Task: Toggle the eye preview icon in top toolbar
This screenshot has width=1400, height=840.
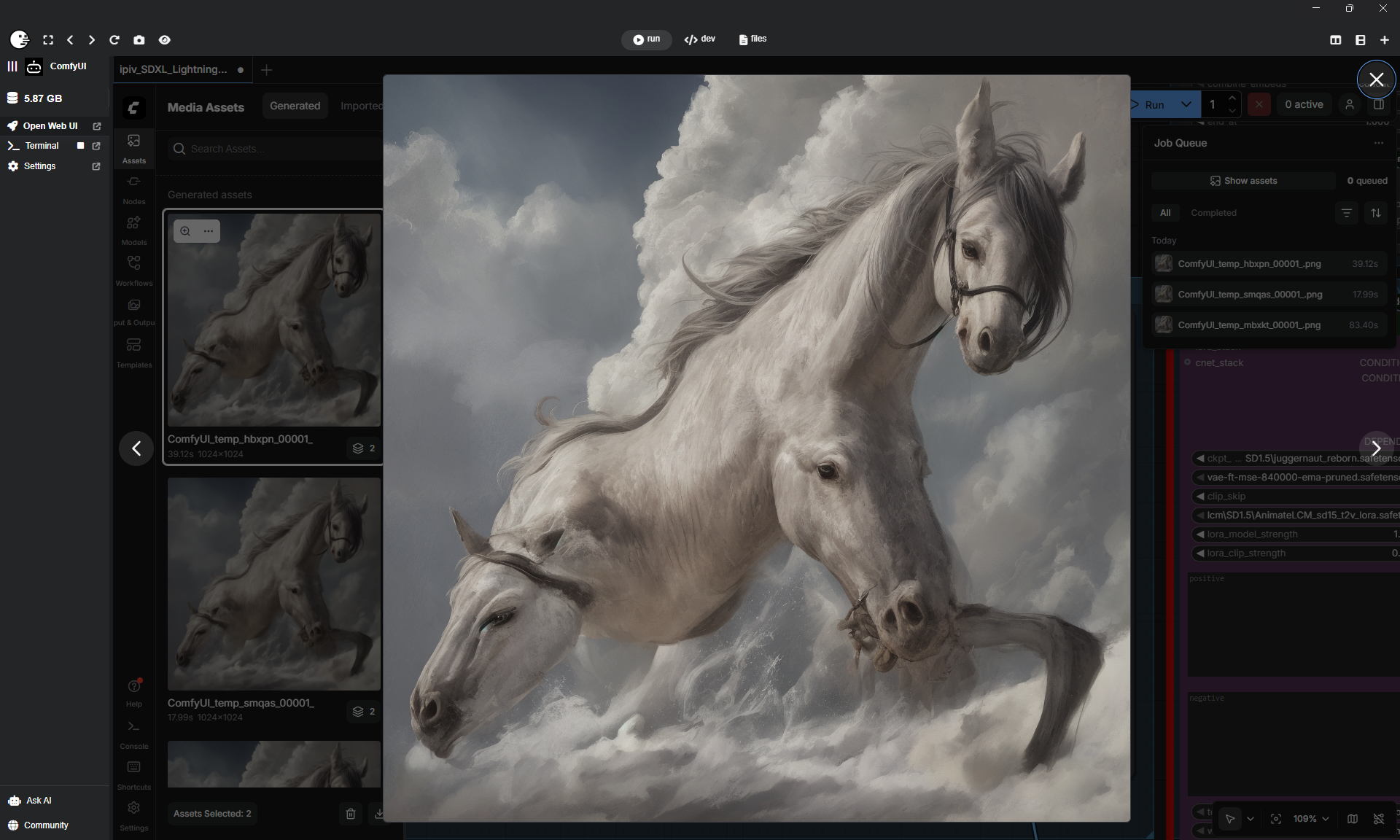Action: (x=164, y=40)
